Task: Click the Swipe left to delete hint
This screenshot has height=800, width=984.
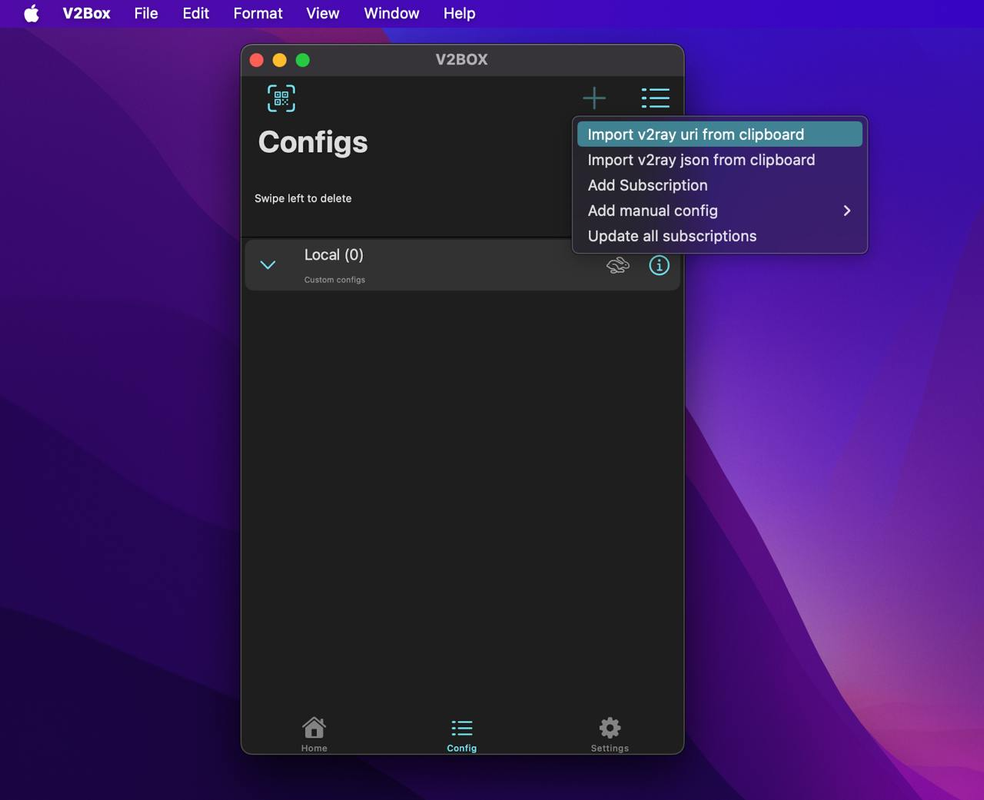Action: (303, 198)
